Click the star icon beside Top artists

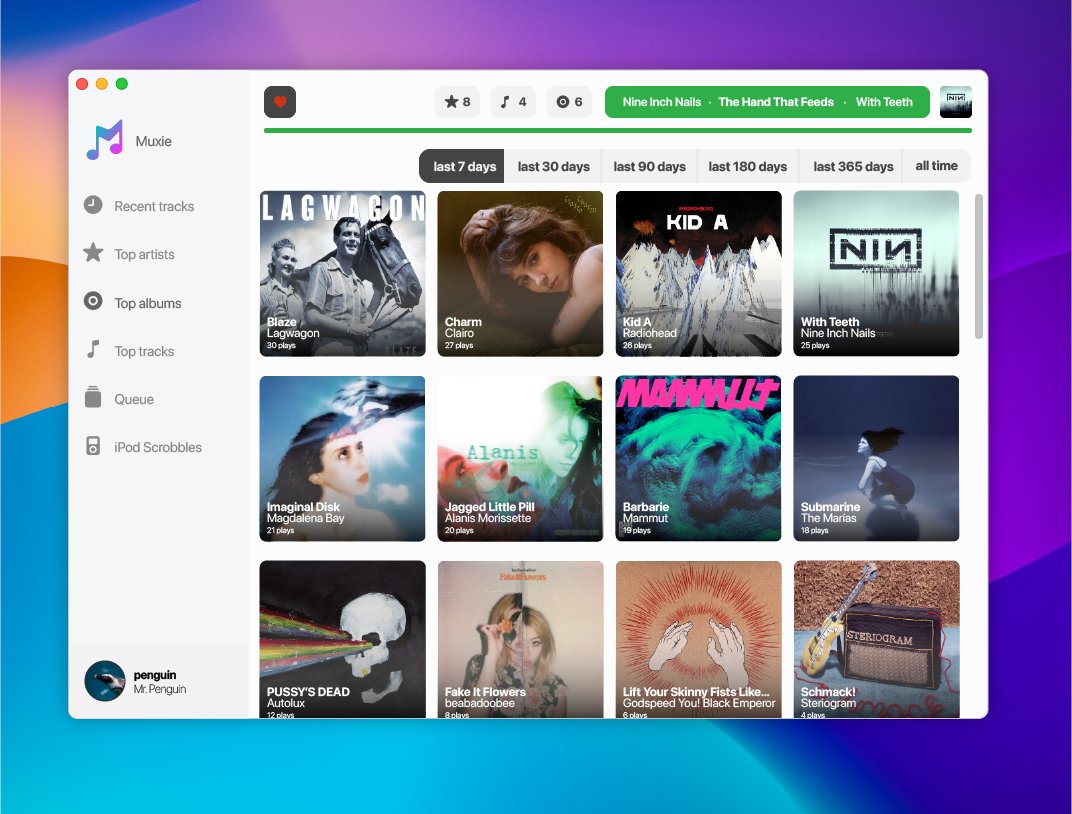[93, 253]
